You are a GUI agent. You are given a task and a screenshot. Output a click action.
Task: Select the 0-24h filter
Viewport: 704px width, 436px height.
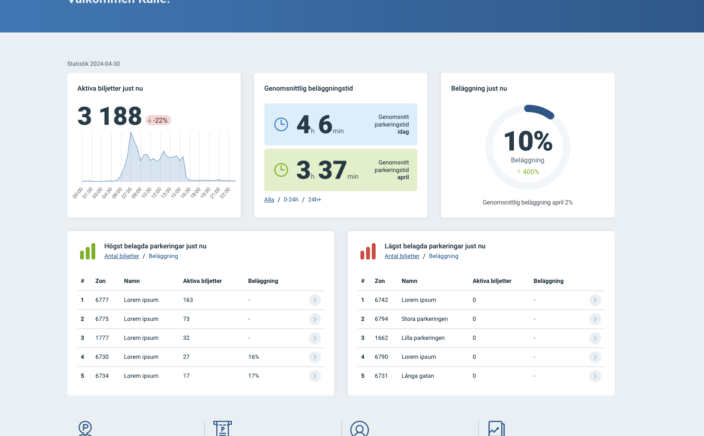click(x=291, y=200)
